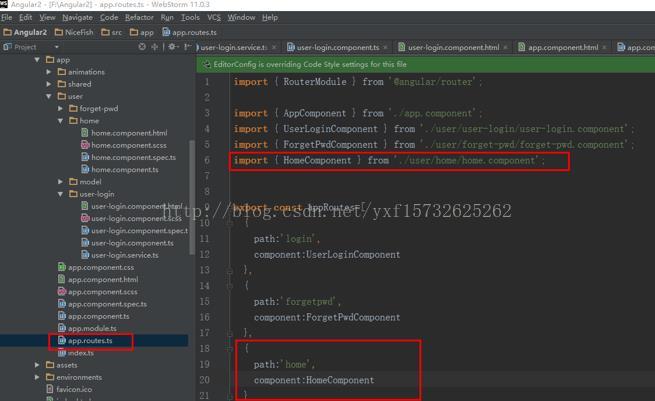Select app.component.spec.ts in project tree
The height and width of the screenshot is (401, 655).
107,304
